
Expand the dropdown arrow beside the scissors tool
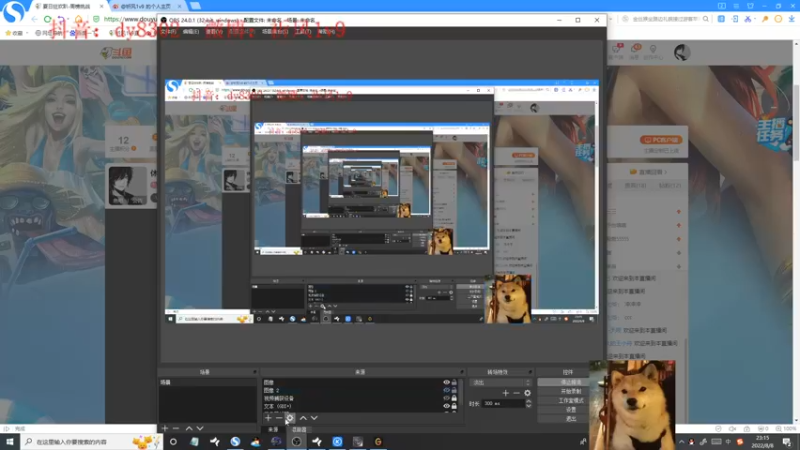click(x=754, y=19)
